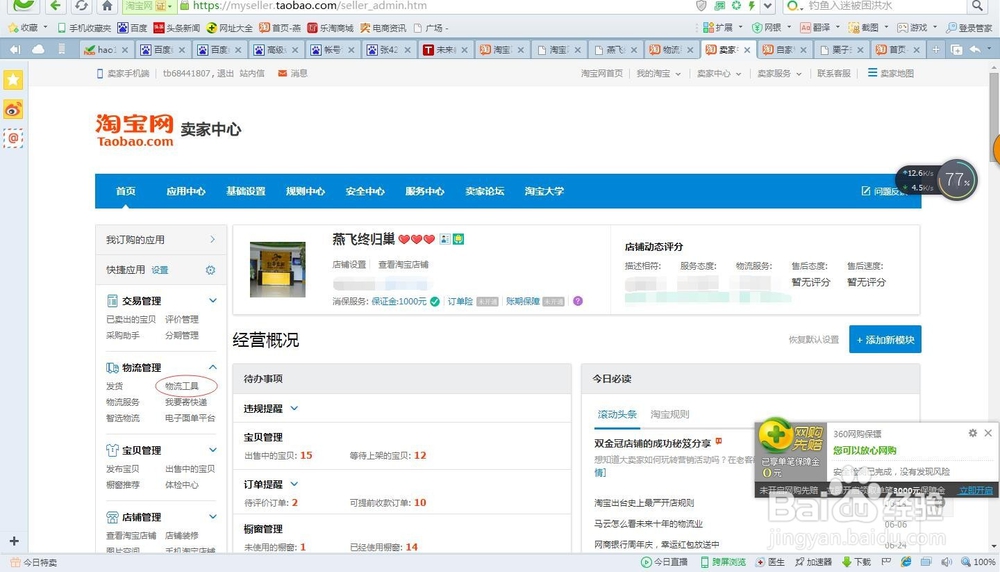Click the 添加新模块 button

[885, 339]
